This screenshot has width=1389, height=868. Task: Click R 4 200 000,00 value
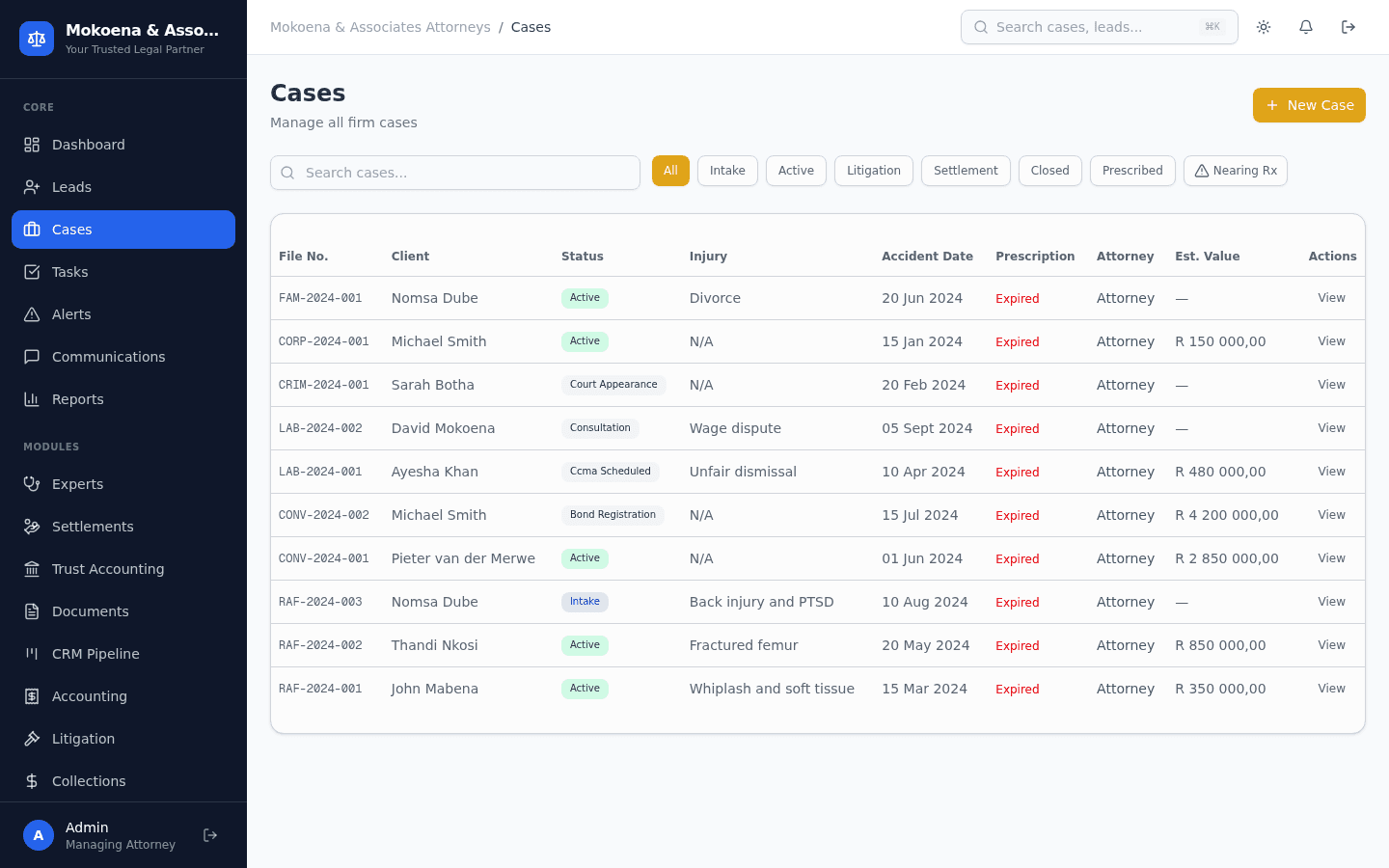[1227, 515]
